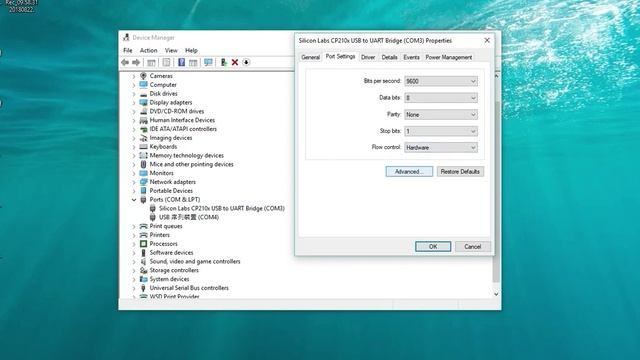Switch to the Power Management tab
The width and height of the screenshot is (640, 360).
tap(449, 58)
